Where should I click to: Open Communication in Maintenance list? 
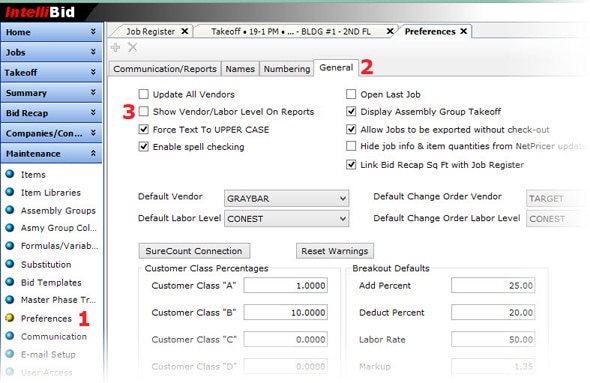(54, 337)
